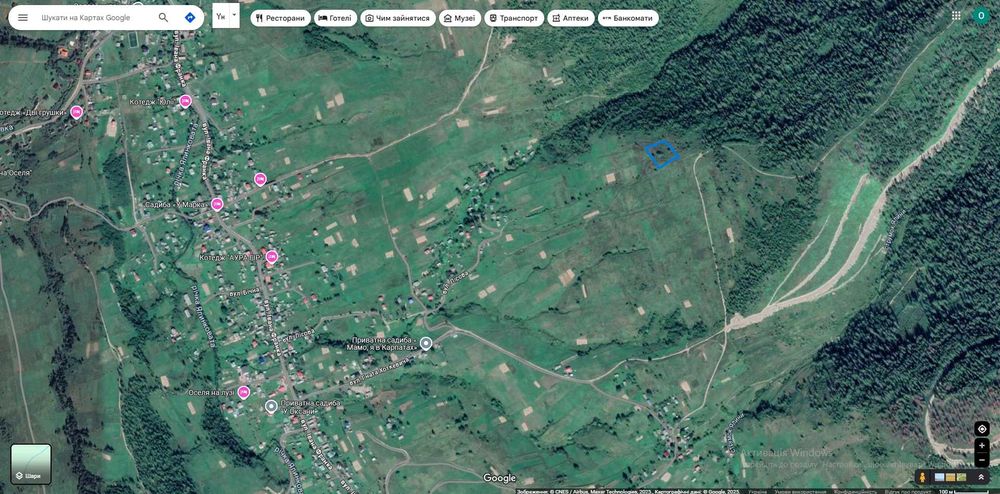Select 'Музеї' category chip
Image resolution: width=1000 pixels, height=494 pixels.
(460, 18)
